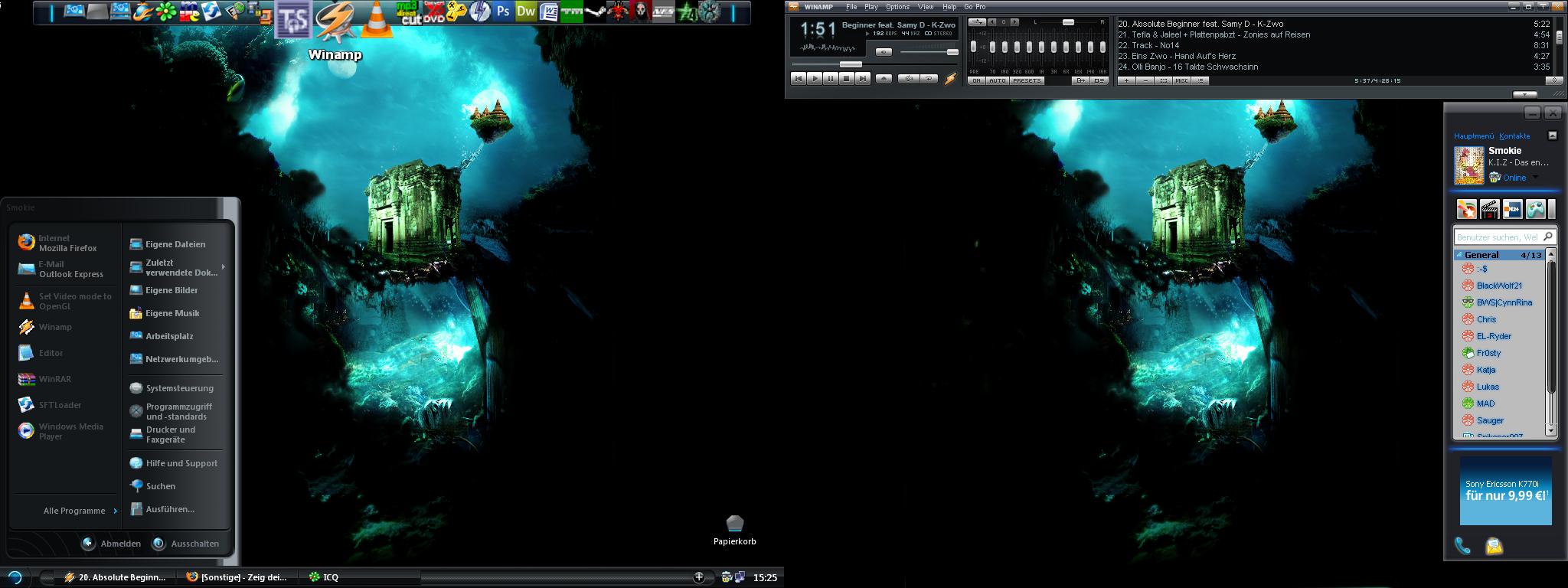1568x588 pixels.
Task: Click the ICQ search magnifier icon
Action: [x=1548, y=237]
